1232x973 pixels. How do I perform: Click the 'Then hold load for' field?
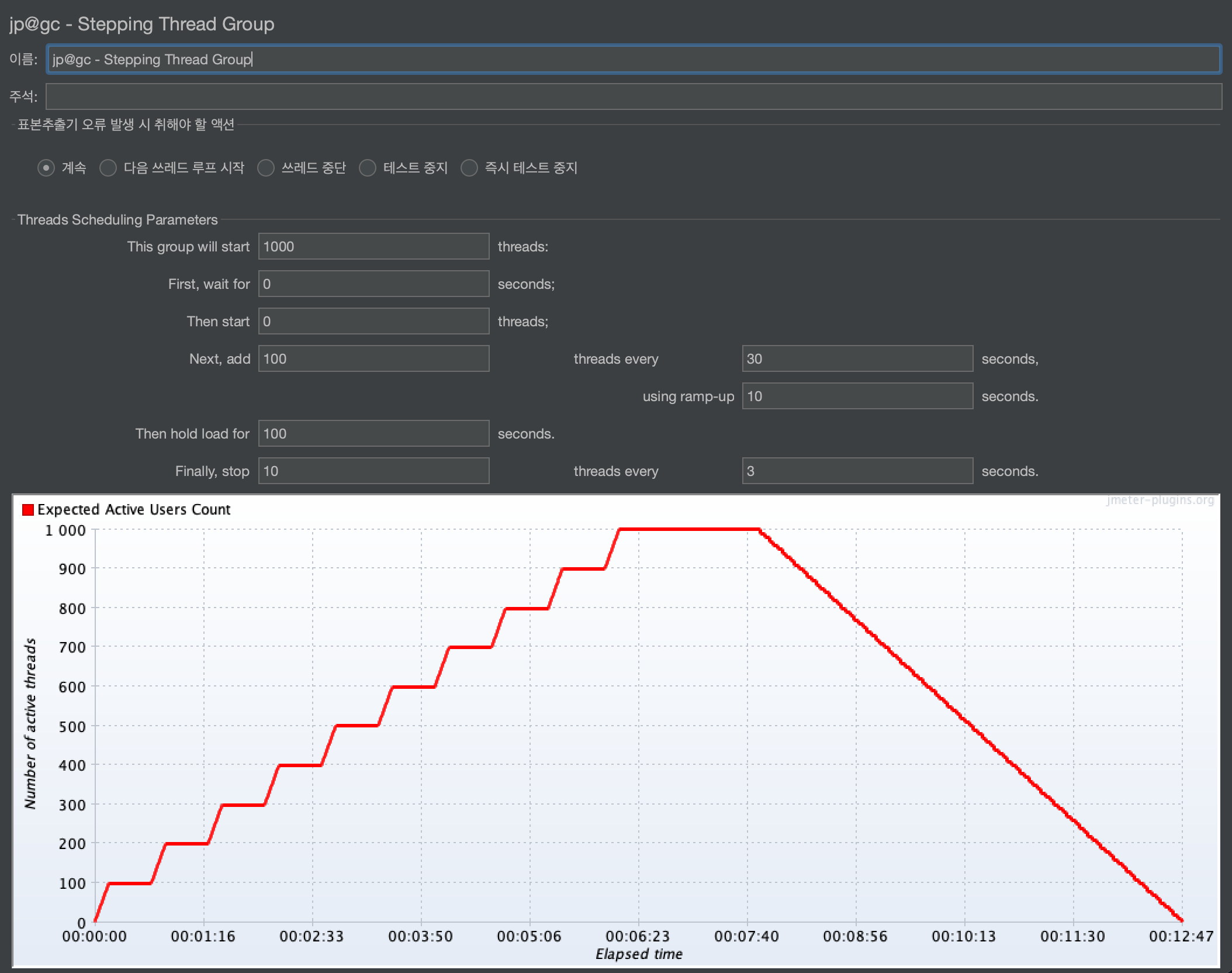[373, 434]
